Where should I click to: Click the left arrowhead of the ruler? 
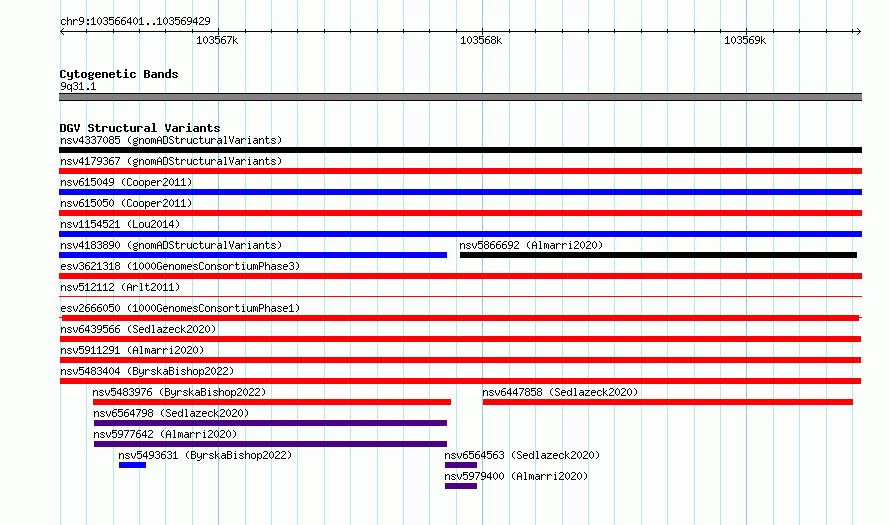pos(62,32)
